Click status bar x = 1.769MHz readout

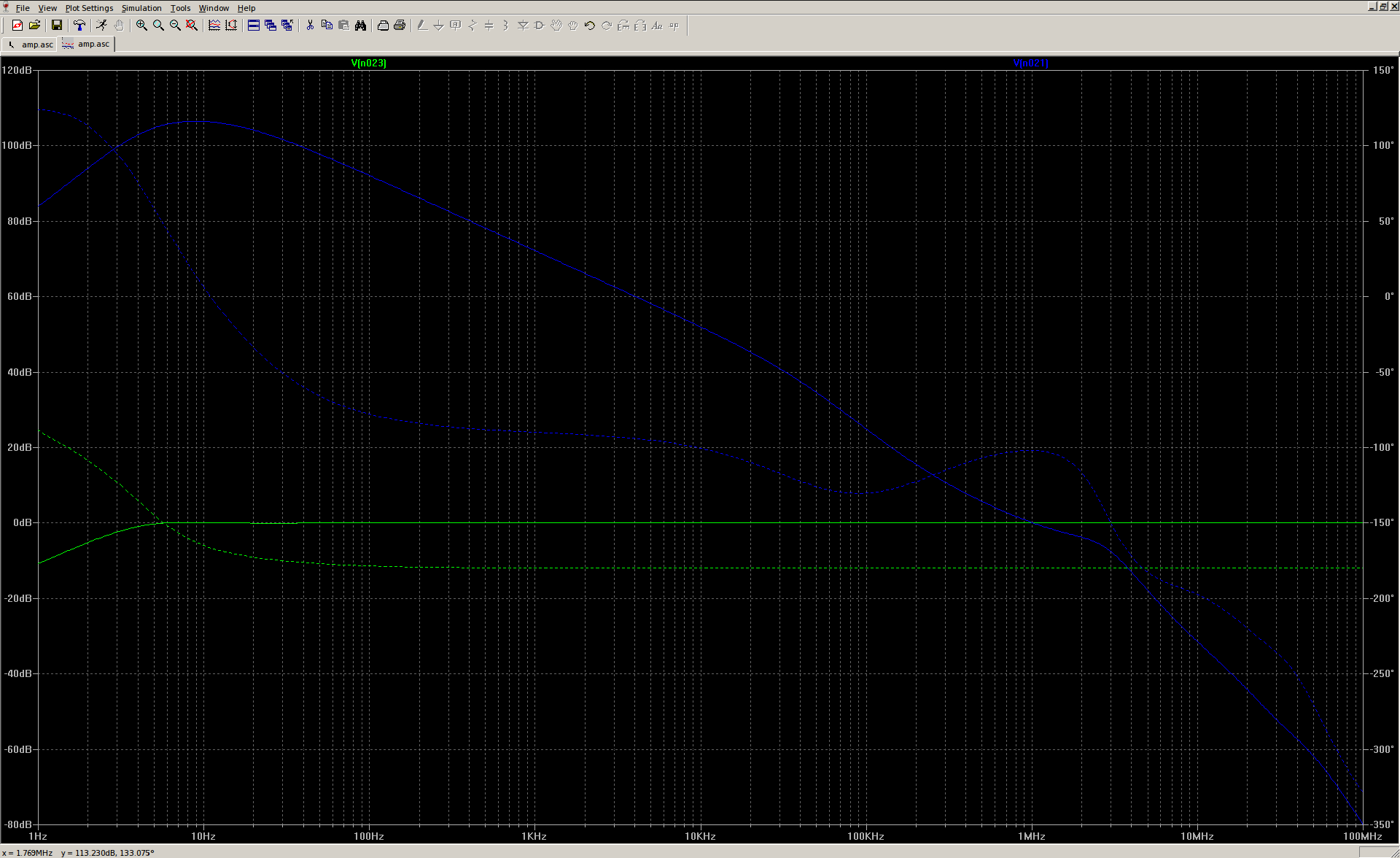coord(27,853)
